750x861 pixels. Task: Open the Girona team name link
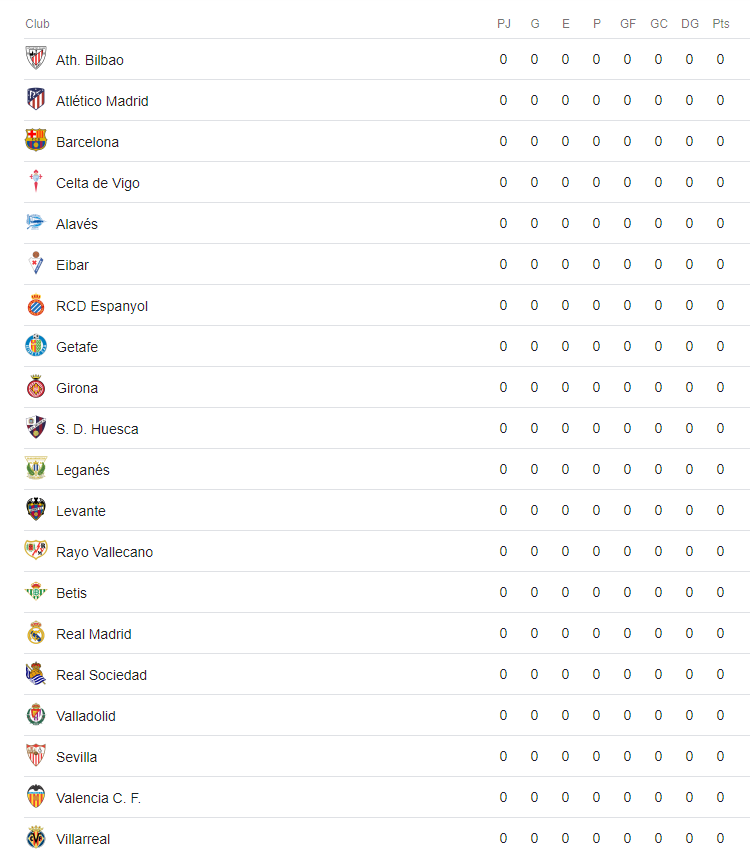(77, 388)
